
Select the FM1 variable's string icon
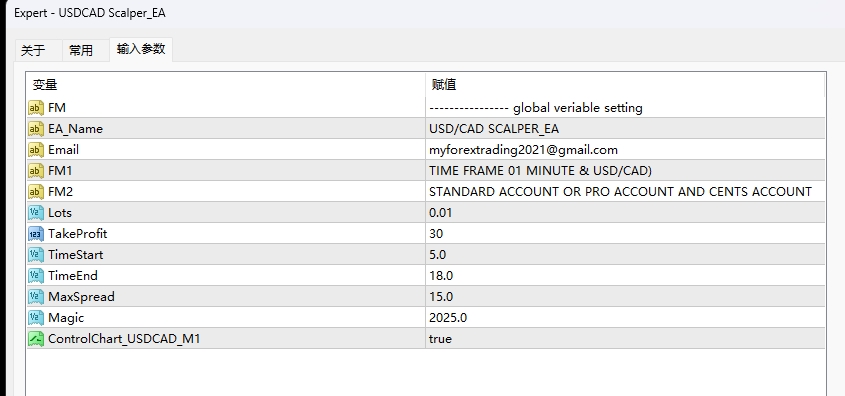click(x=36, y=171)
